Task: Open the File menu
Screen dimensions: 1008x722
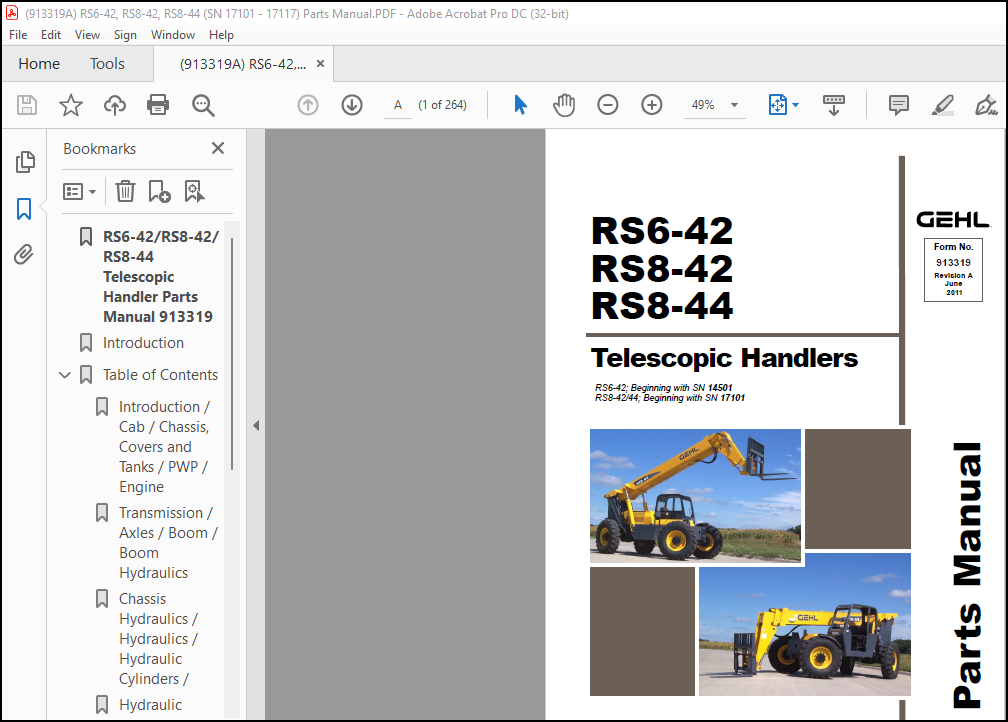Action: [18, 35]
